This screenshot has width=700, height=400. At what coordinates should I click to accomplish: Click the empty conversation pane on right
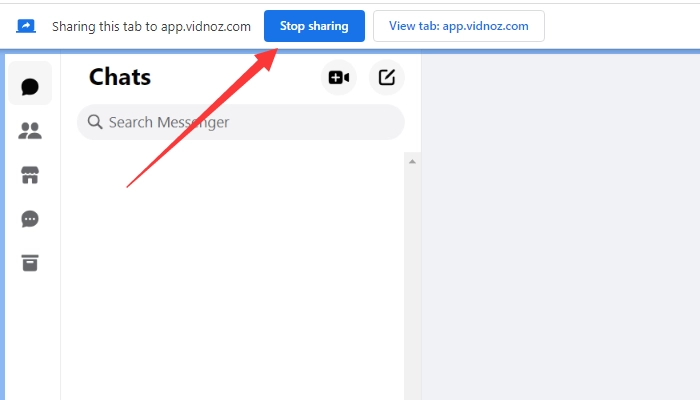pos(560,230)
